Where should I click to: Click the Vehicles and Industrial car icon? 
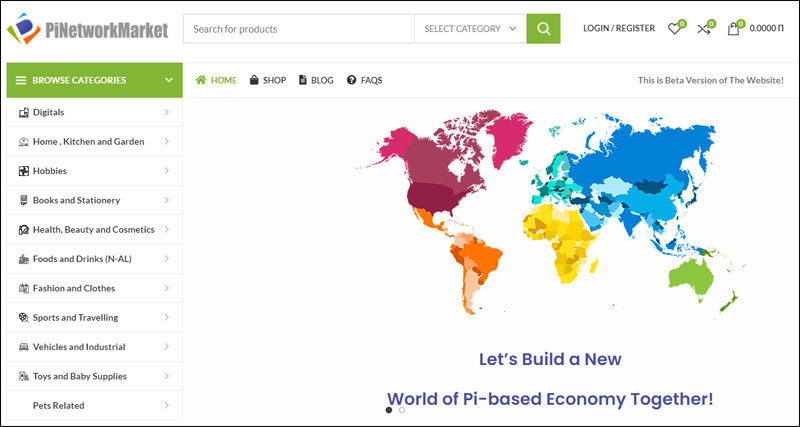[23, 347]
